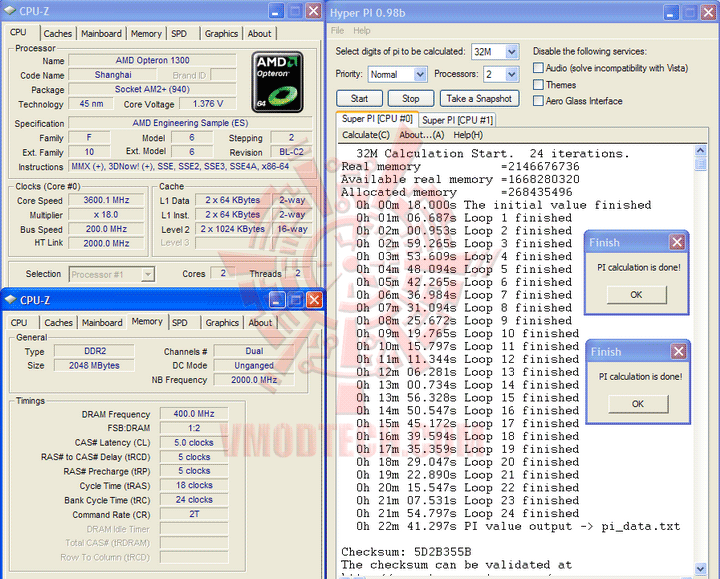This screenshot has width=720, height=579.
Task: Open the Calculate(C) menu
Action: 366,135
